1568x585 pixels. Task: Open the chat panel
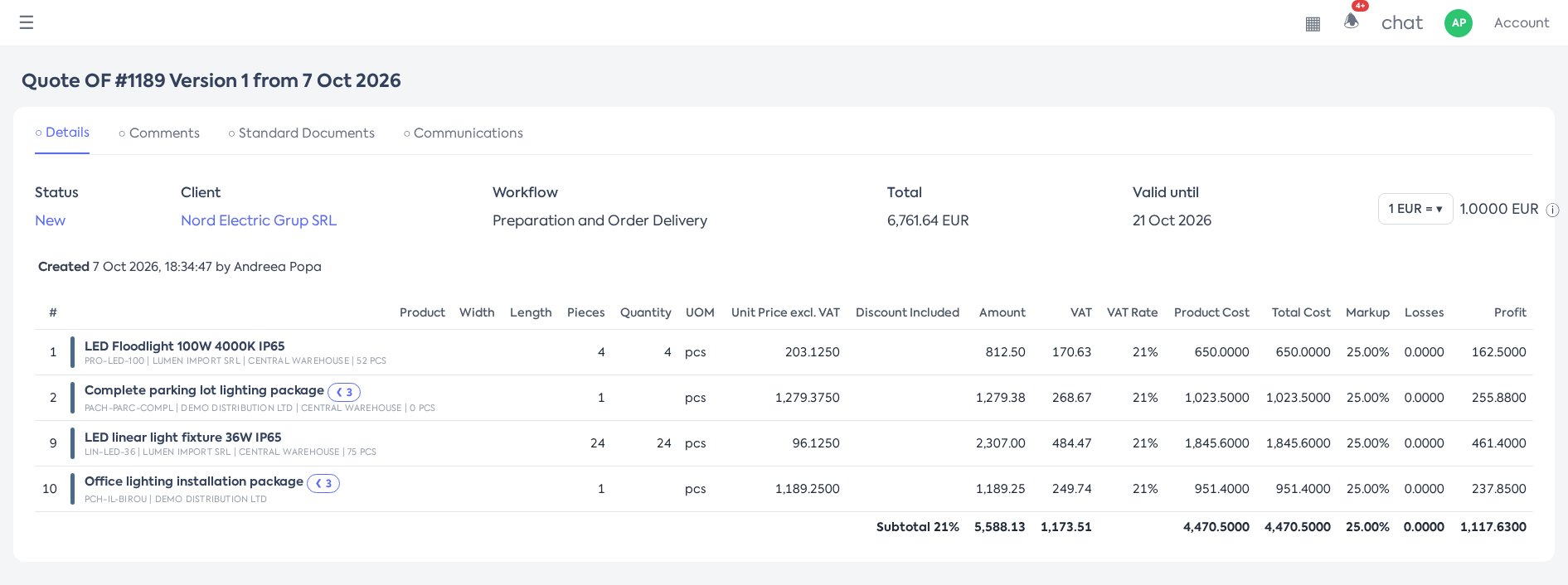click(1402, 23)
